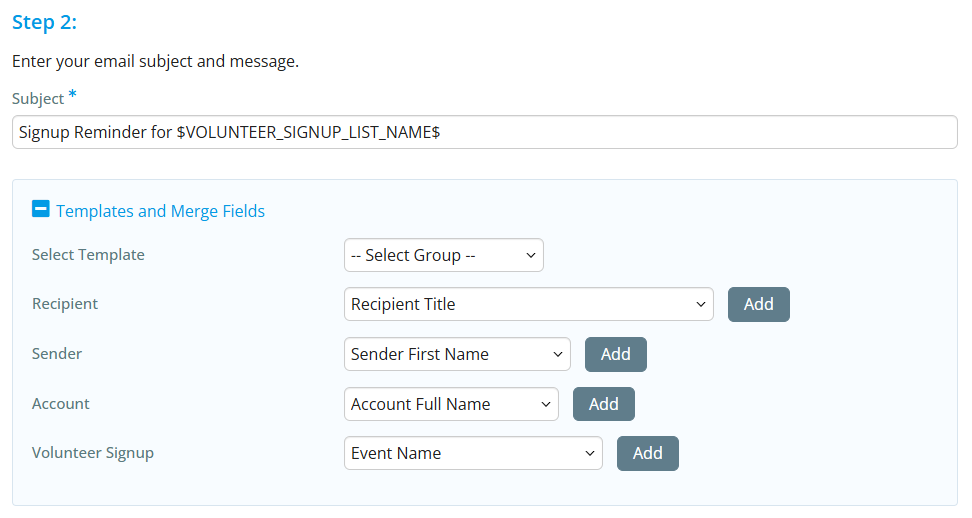The image size is (972, 518).
Task: Expand the Event Name dropdown
Action: 472,453
